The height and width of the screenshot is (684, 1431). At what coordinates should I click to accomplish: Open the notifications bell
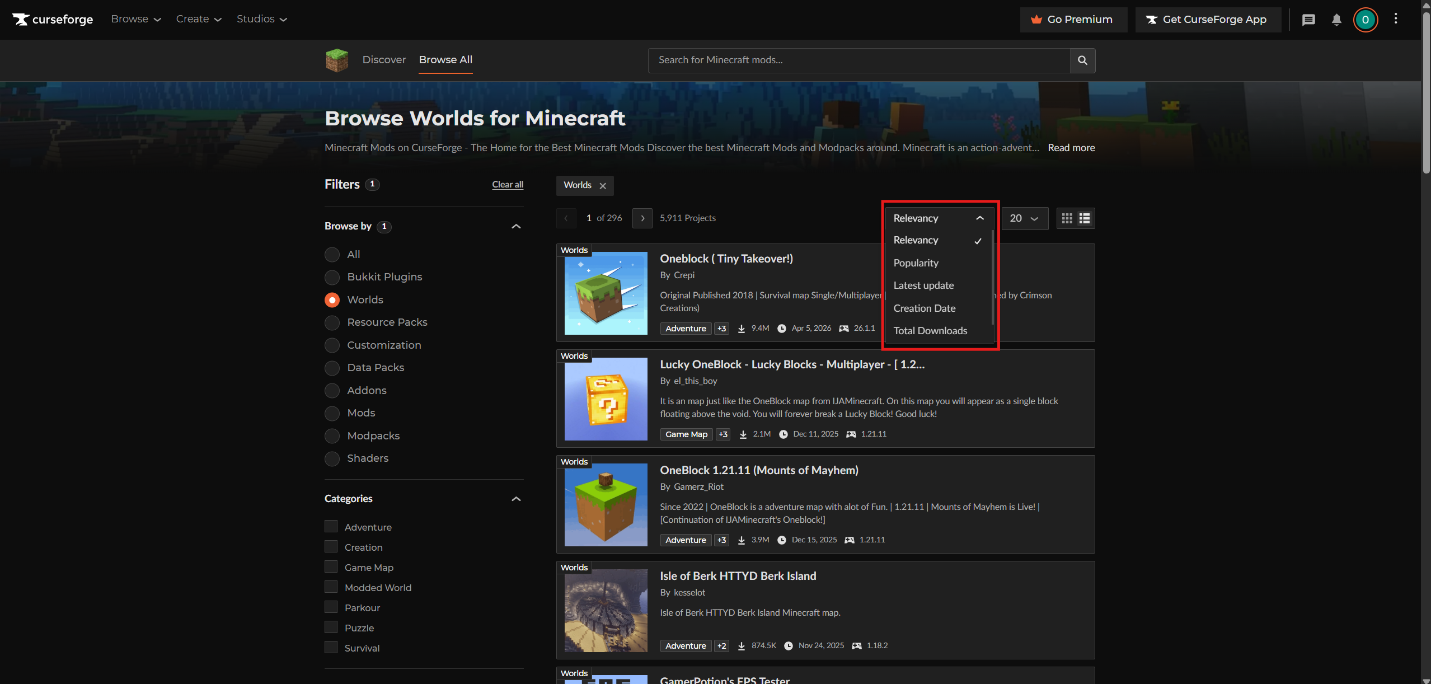1337,19
